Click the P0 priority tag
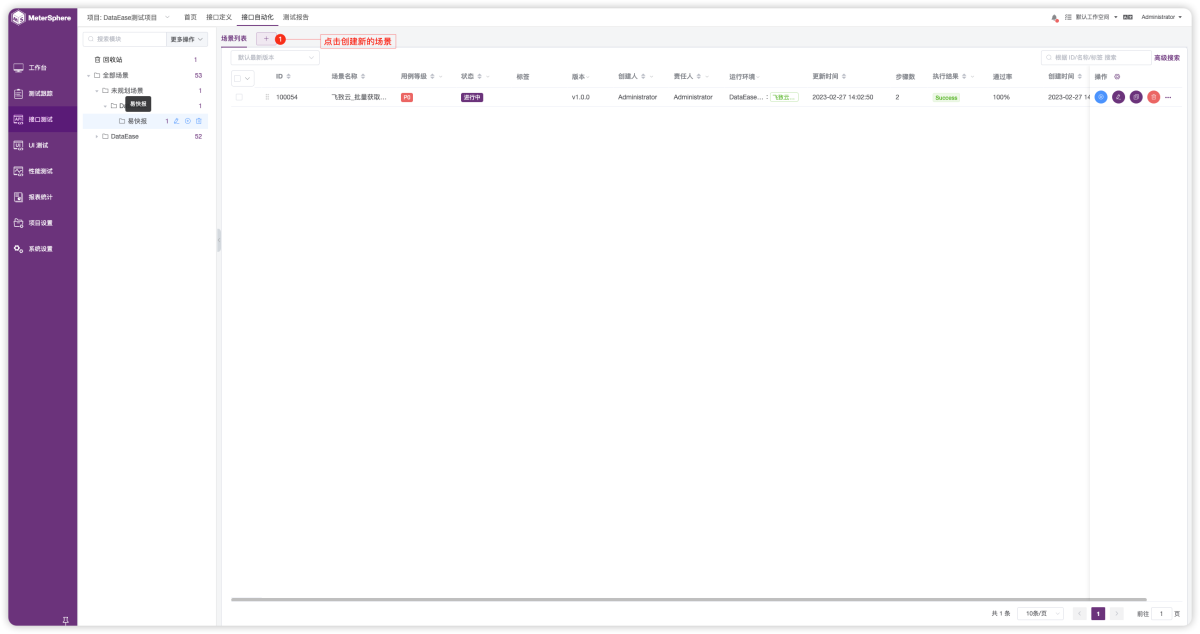1200x634 pixels. pyautogui.click(x=407, y=97)
